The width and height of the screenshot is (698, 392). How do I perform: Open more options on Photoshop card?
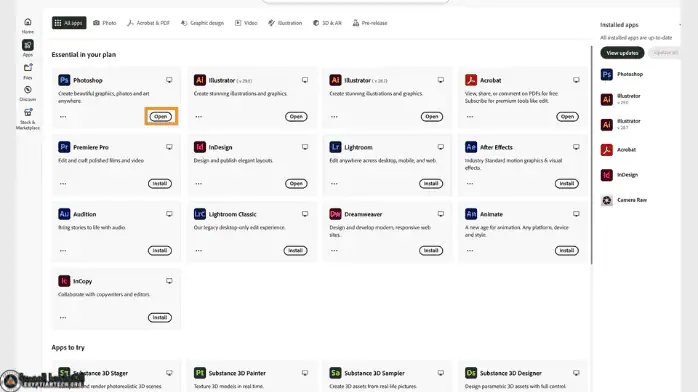(63, 117)
